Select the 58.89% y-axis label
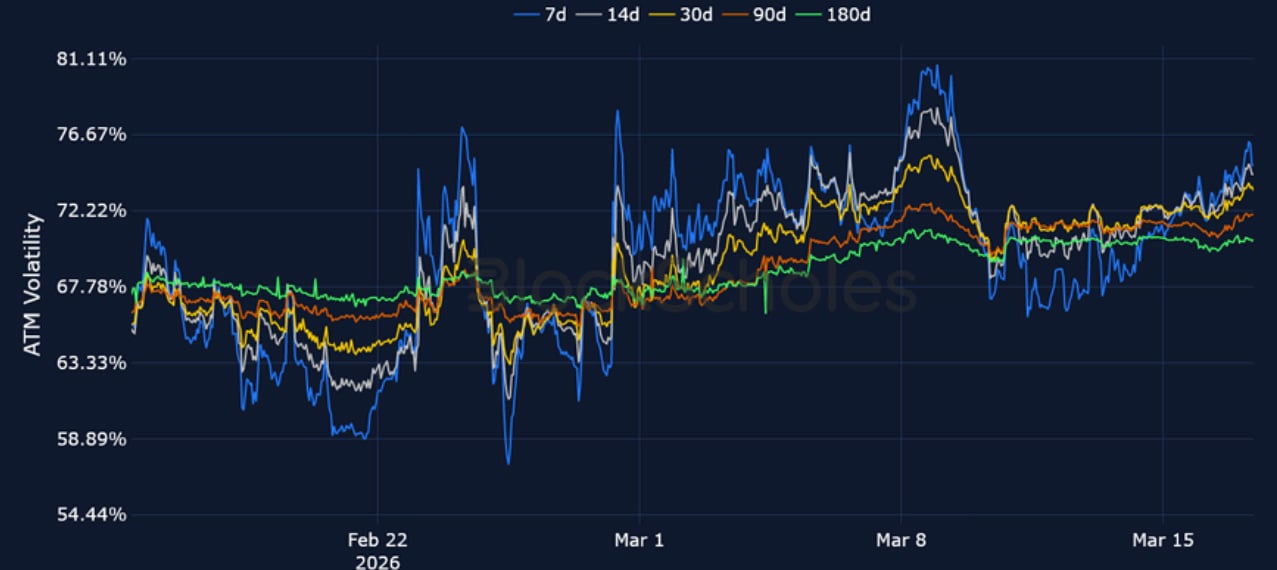The height and width of the screenshot is (570, 1277). [93, 439]
